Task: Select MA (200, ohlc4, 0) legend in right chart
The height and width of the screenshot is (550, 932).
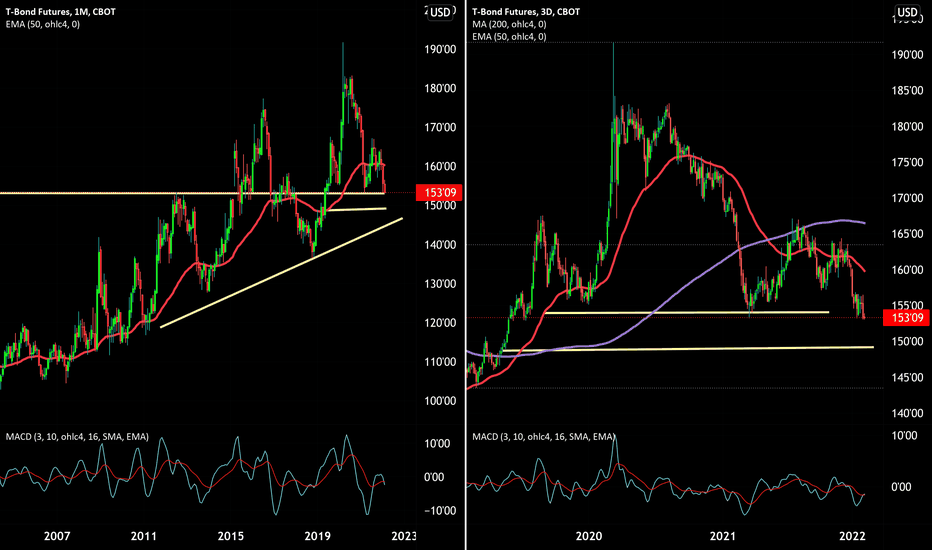Action: pyautogui.click(x=509, y=24)
